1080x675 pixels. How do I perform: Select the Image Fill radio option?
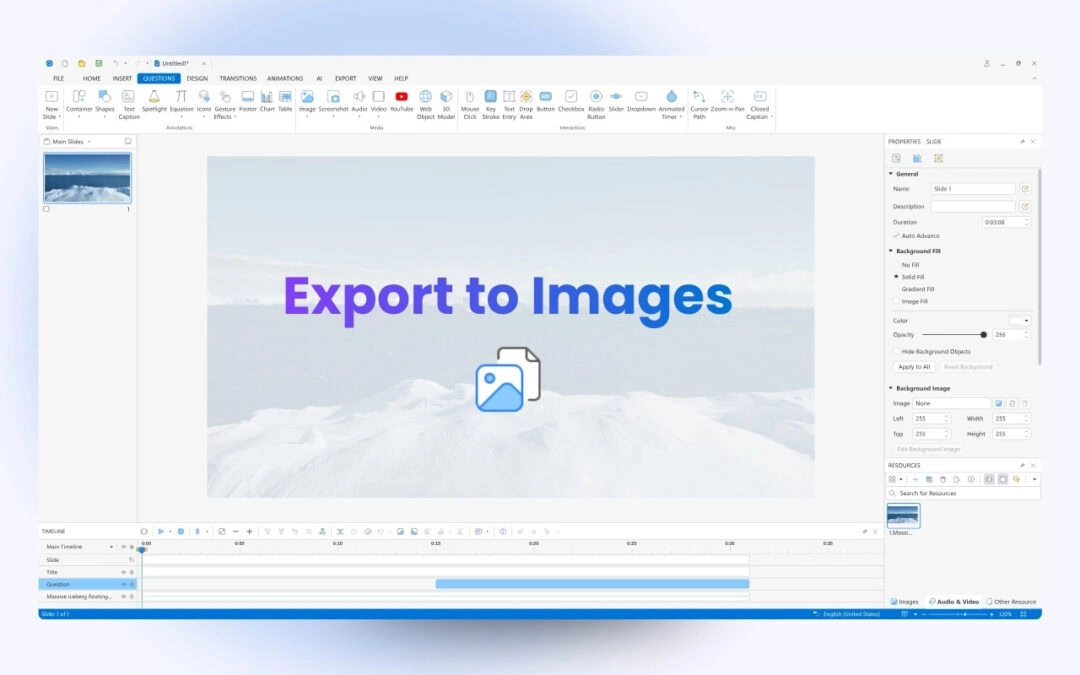(x=897, y=301)
